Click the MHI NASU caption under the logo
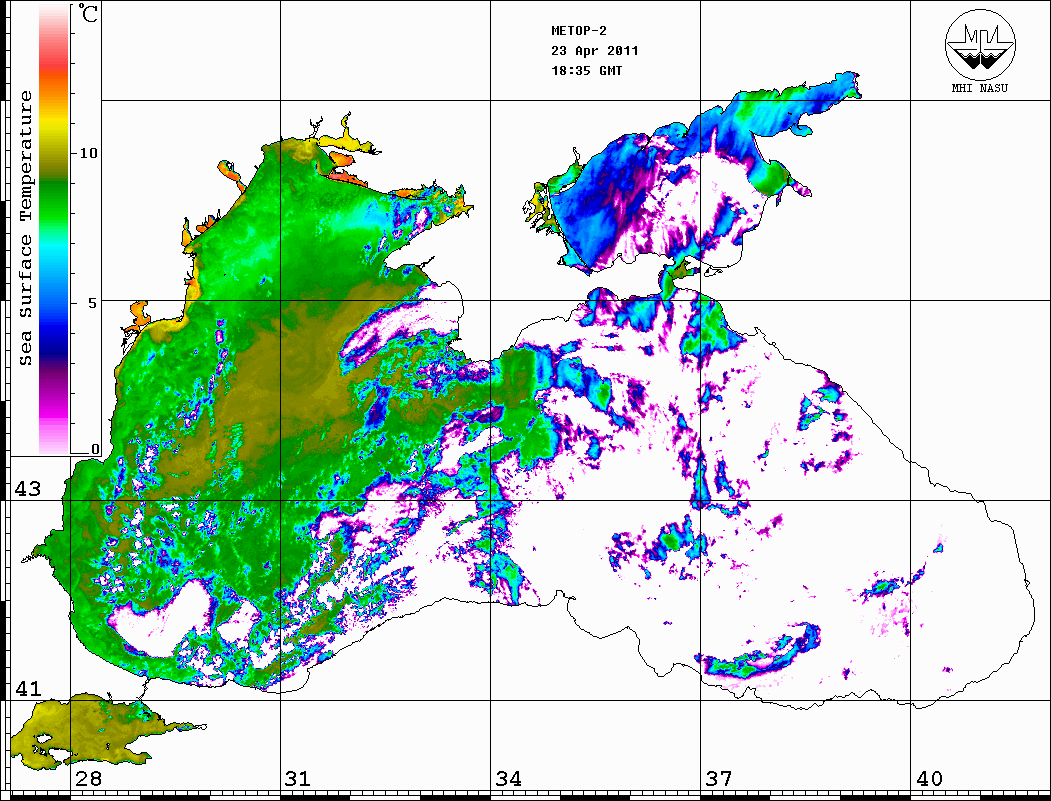 [978, 87]
